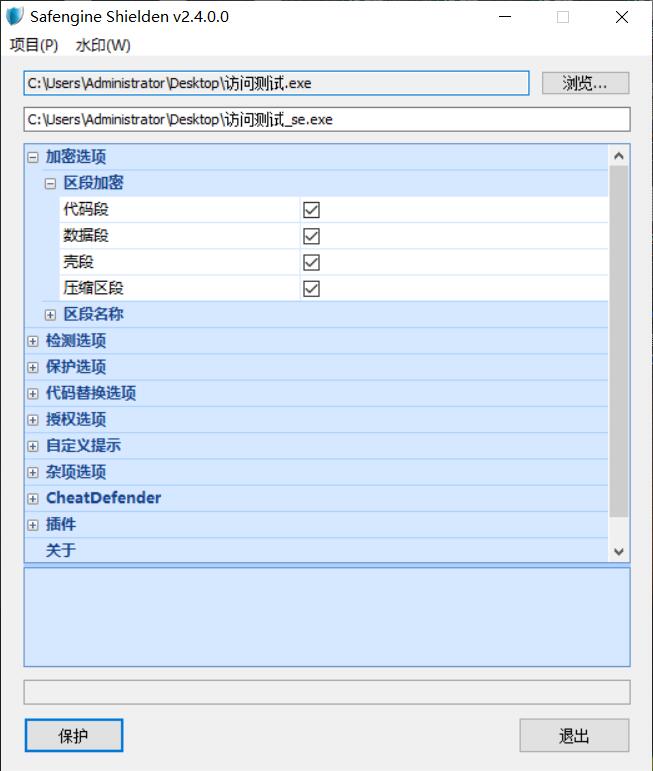Toggle the 数据段 checkbox
The height and width of the screenshot is (771, 653).
tap(311, 236)
